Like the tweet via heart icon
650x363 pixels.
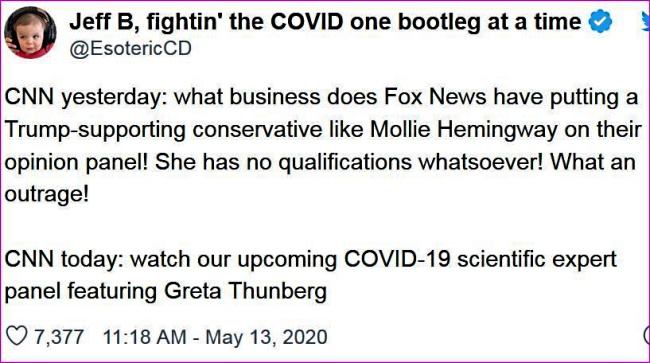click(x=17, y=336)
